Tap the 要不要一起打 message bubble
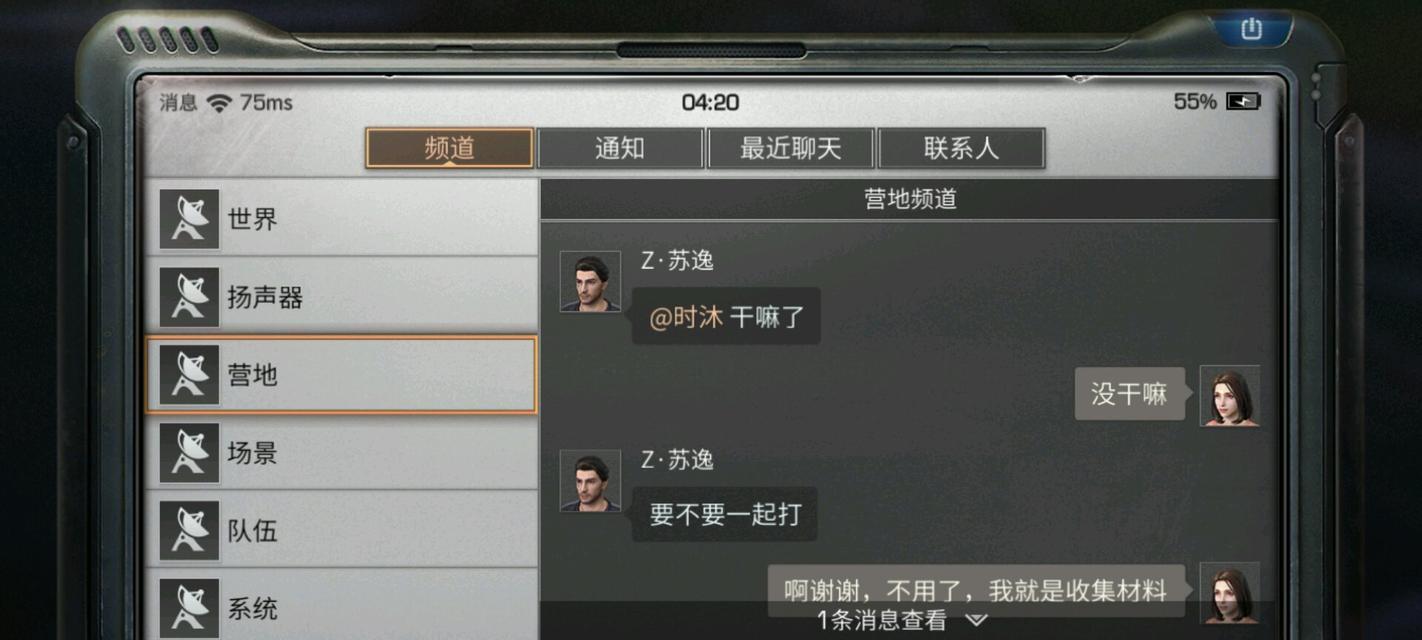The image size is (1422, 640). click(725, 515)
